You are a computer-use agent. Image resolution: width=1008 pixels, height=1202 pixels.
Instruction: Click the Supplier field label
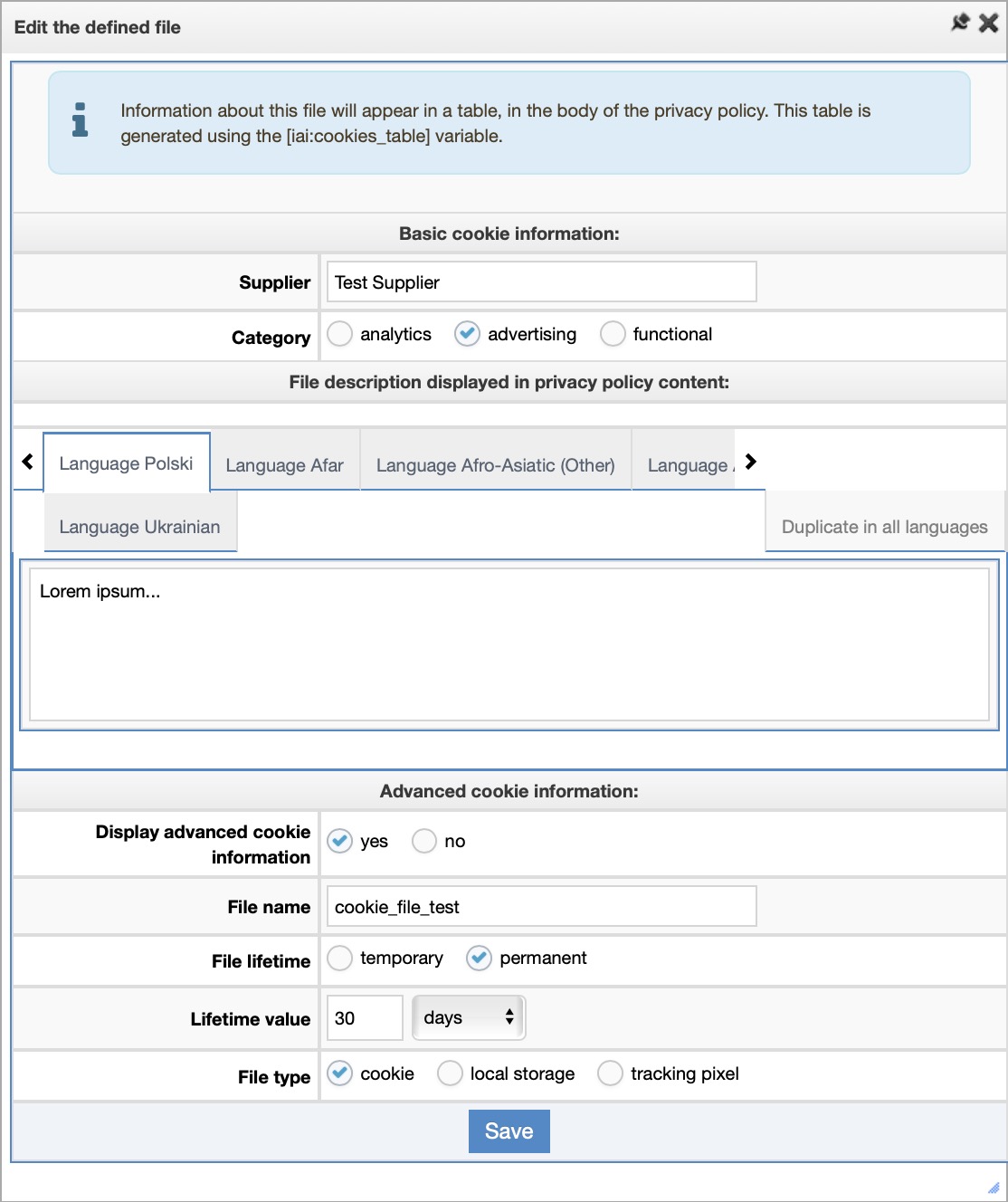(274, 282)
